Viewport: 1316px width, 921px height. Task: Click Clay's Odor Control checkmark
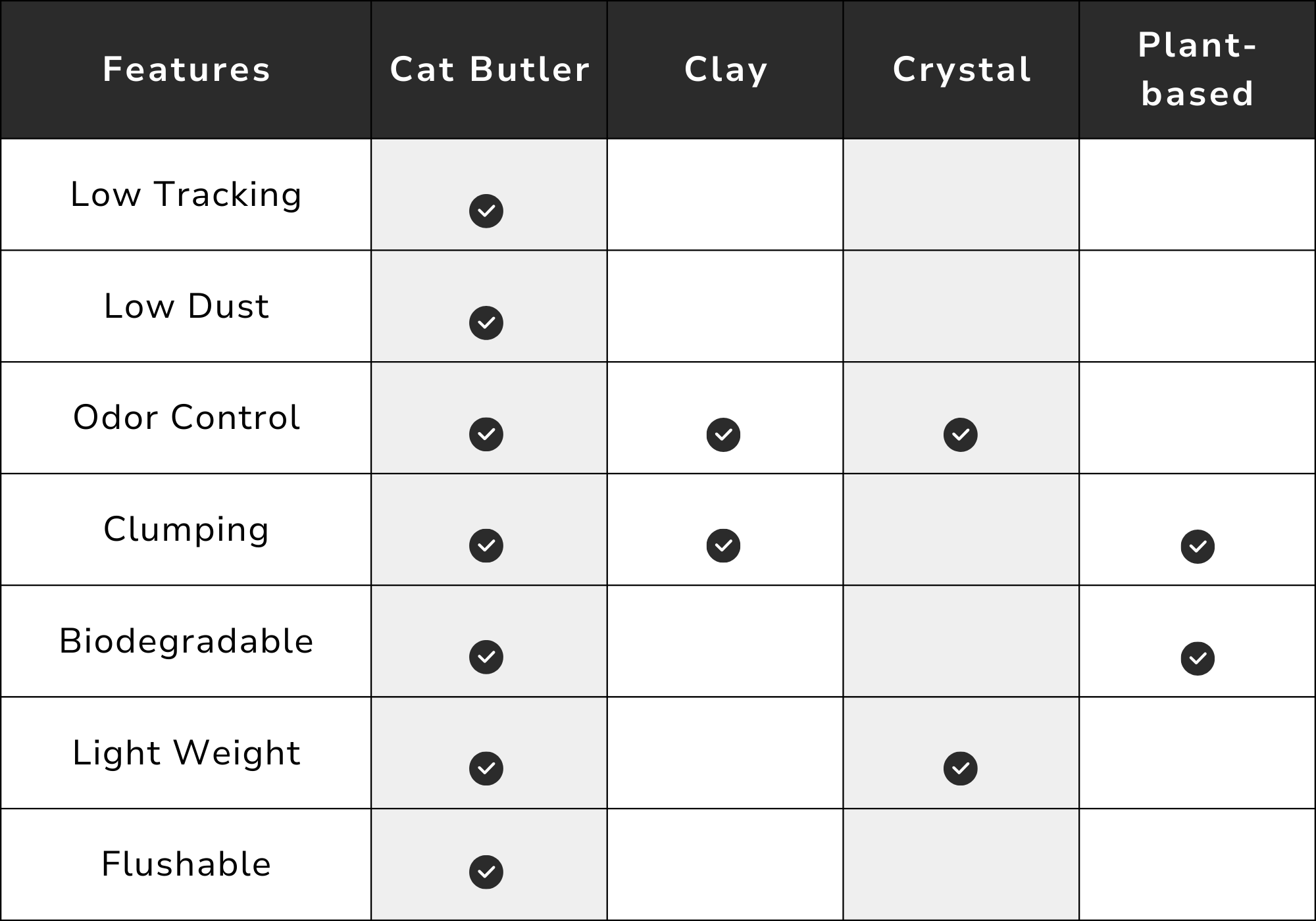(x=723, y=435)
